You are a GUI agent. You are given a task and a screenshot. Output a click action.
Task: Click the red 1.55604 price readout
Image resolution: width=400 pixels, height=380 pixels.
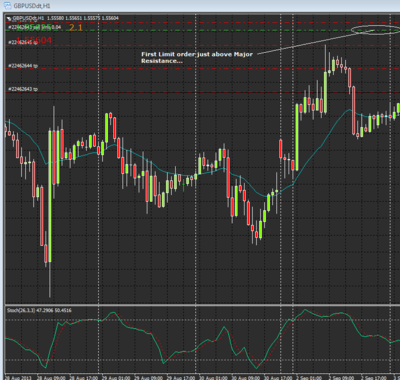coord(34,40)
